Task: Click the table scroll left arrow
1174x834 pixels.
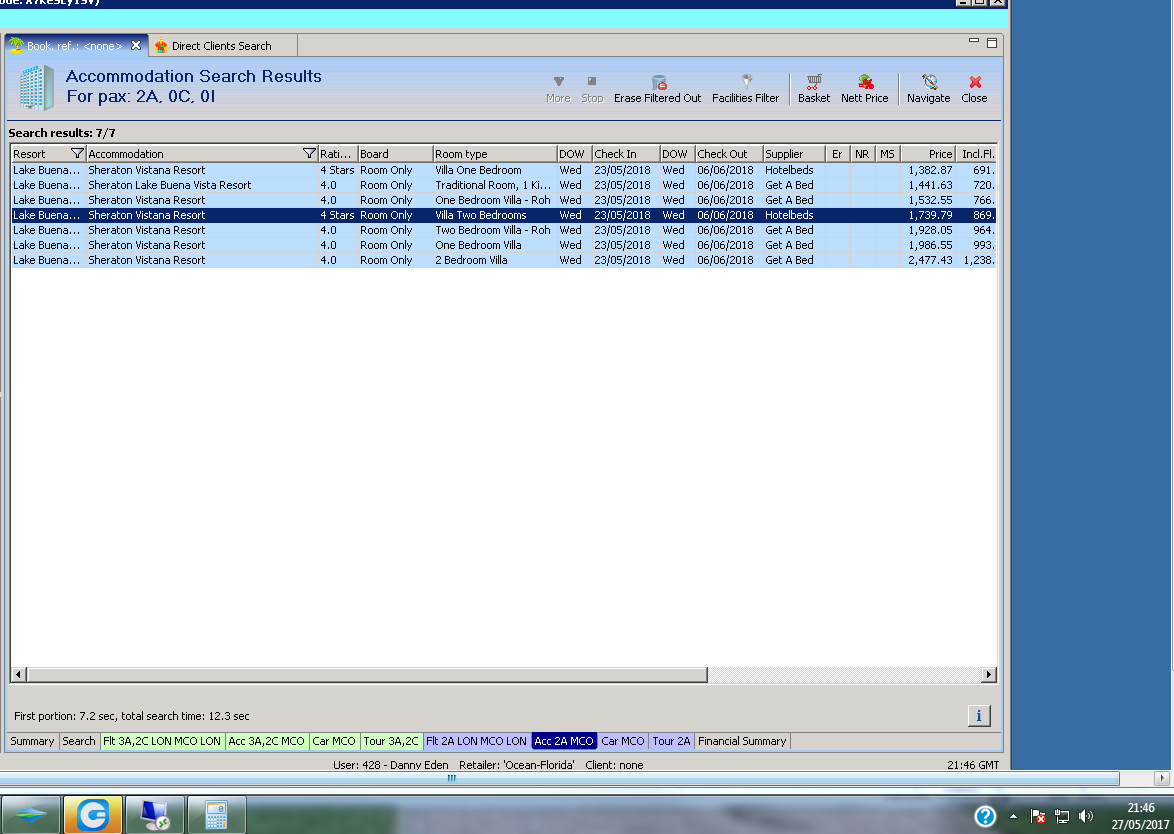Action: point(19,675)
